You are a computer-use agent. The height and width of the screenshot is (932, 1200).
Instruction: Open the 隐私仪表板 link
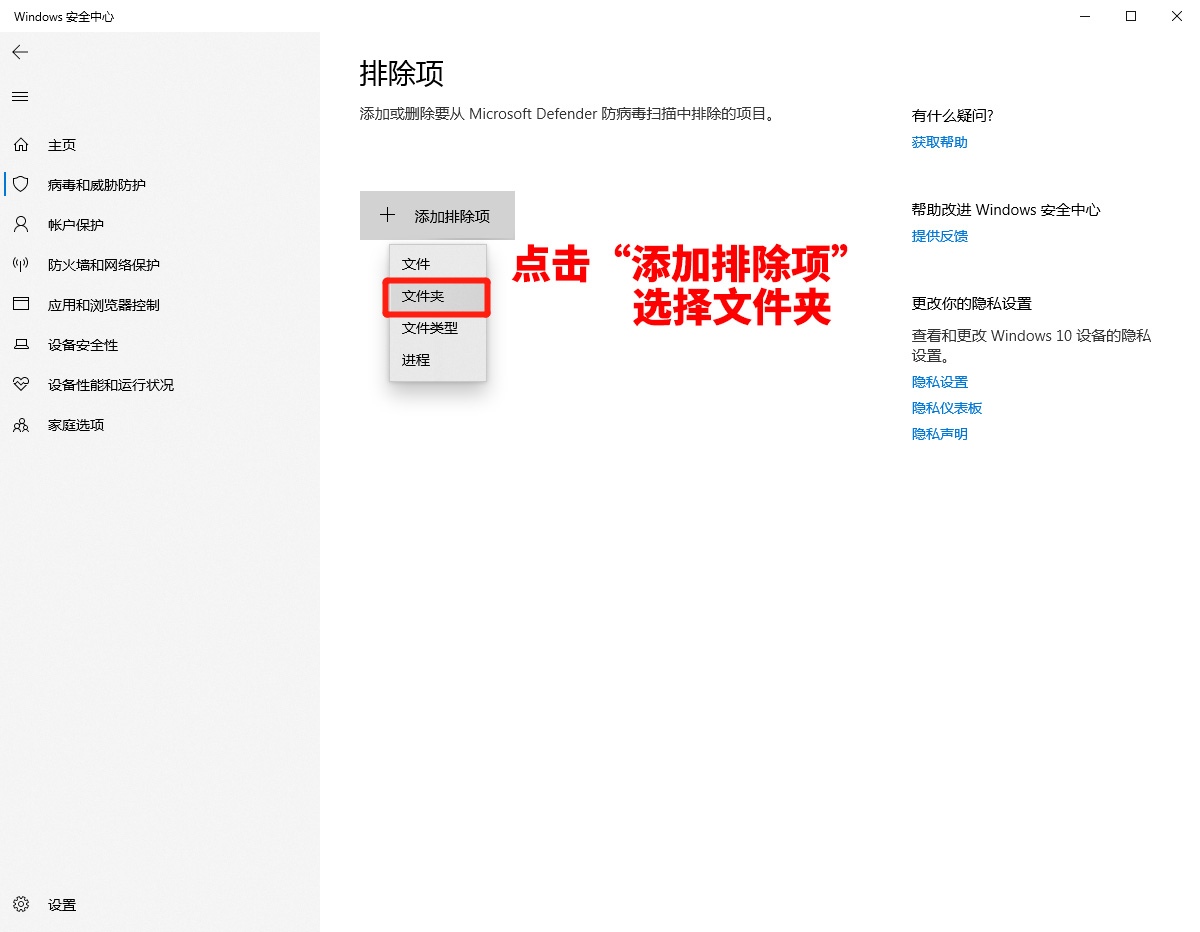click(x=947, y=408)
